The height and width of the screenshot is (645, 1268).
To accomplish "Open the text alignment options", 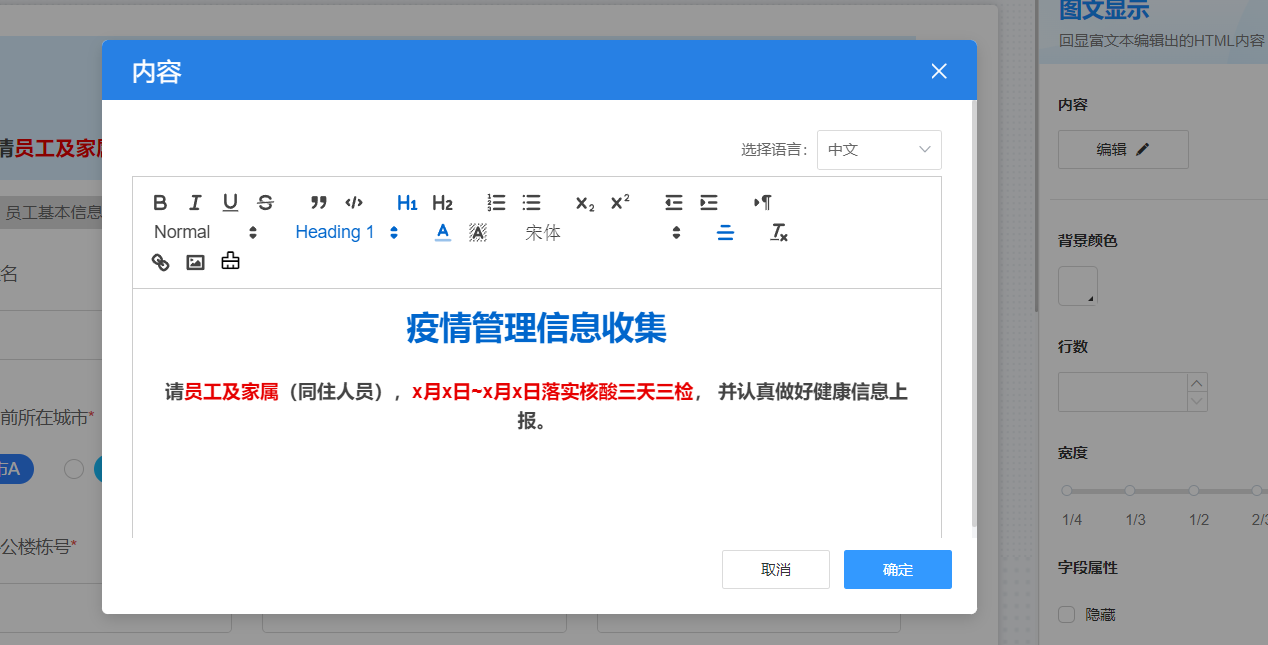I will 726,232.
